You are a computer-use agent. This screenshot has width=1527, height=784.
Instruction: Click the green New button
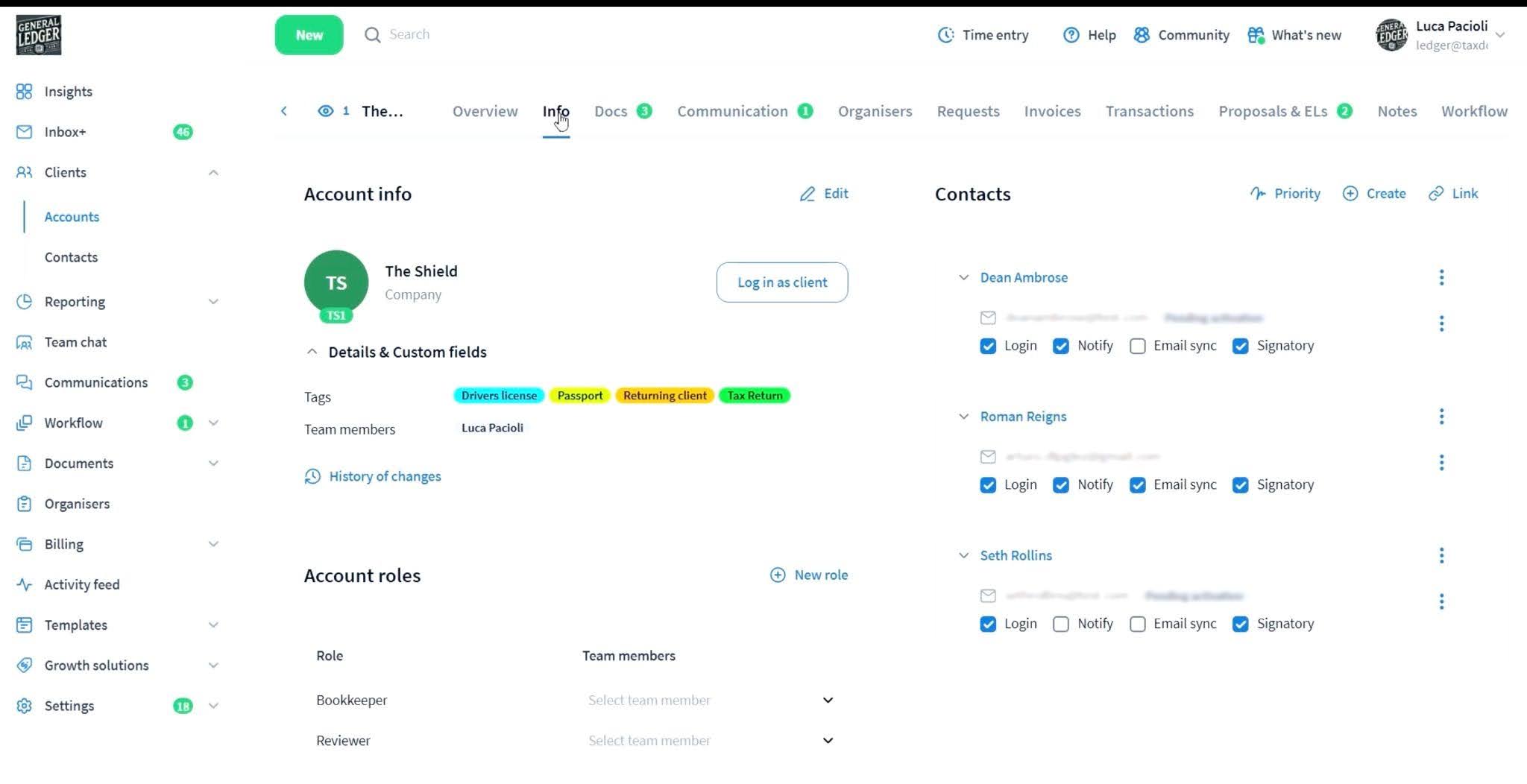click(x=309, y=35)
